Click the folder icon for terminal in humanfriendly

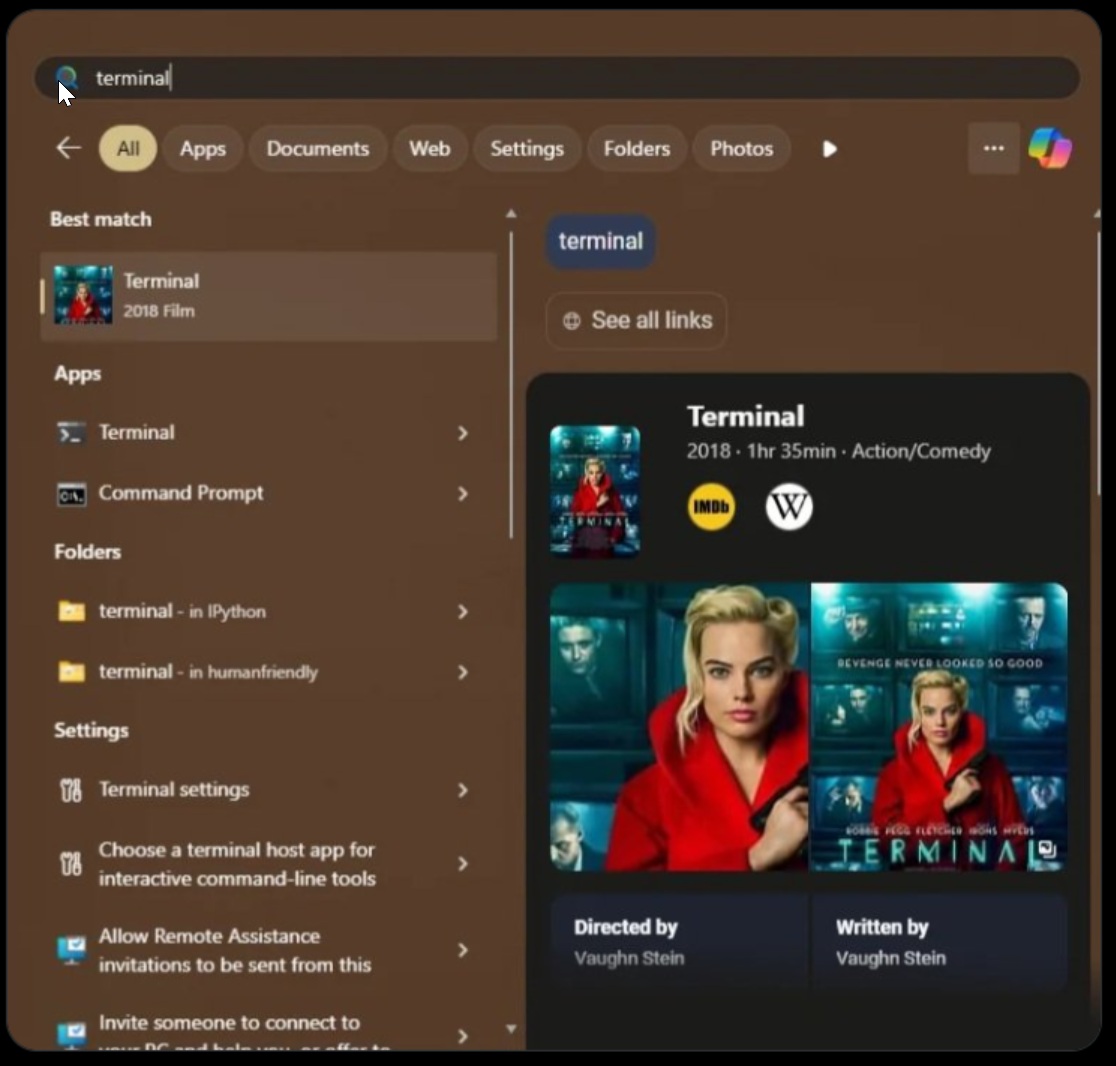[71, 672]
